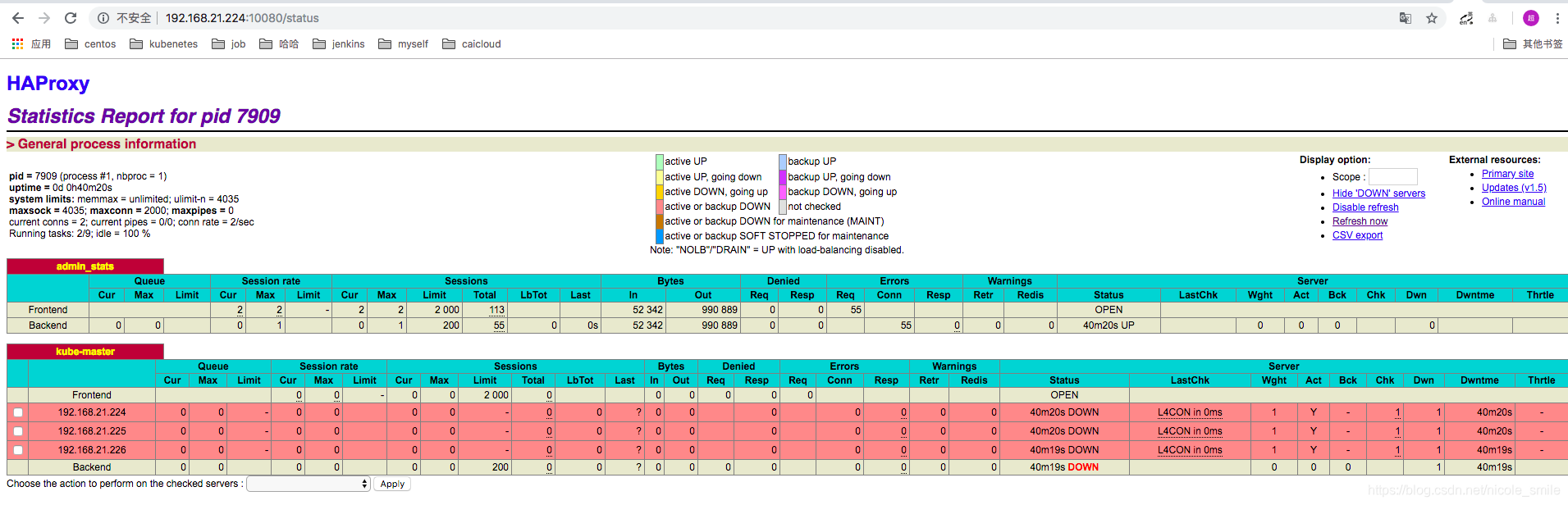Open the jenkins bookmark folder
Image resolution: width=1568 pixels, height=505 pixels.
(339, 44)
